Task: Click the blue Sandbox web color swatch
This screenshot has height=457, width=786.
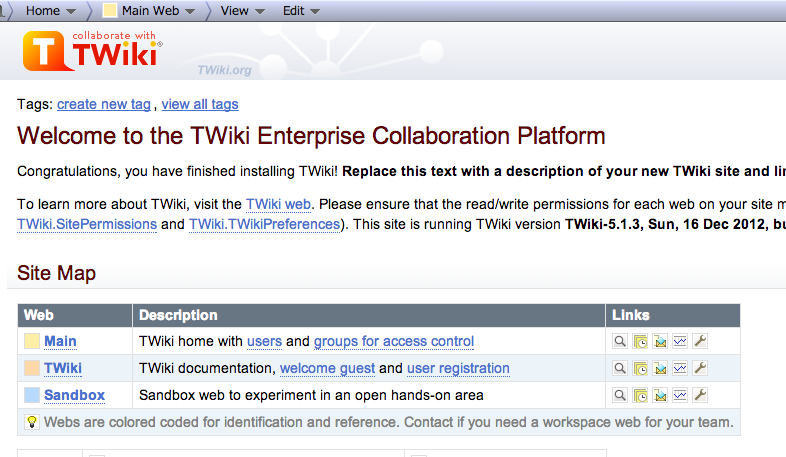Action: coord(32,395)
